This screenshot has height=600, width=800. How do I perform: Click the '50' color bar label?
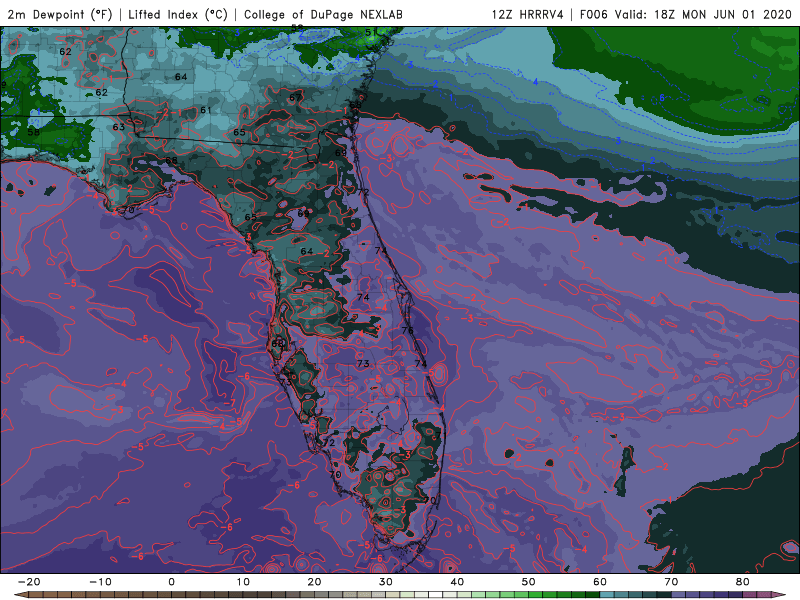(x=529, y=582)
